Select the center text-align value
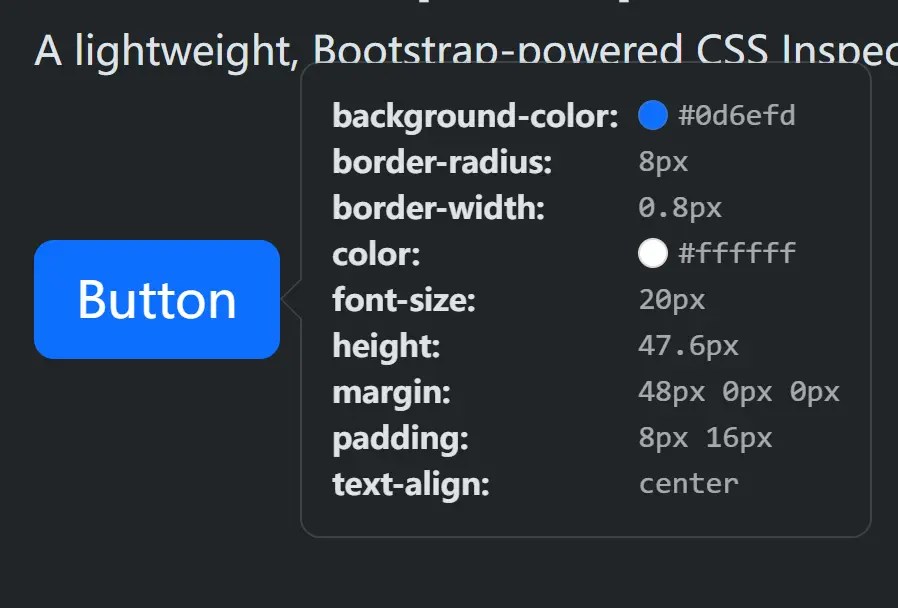Viewport: 898px width, 608px height. click(x=688, y=484)
